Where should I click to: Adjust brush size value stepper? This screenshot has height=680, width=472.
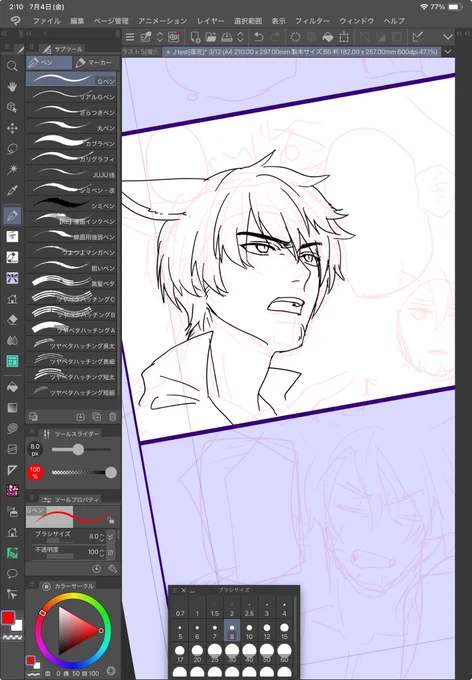click(102, 537)
